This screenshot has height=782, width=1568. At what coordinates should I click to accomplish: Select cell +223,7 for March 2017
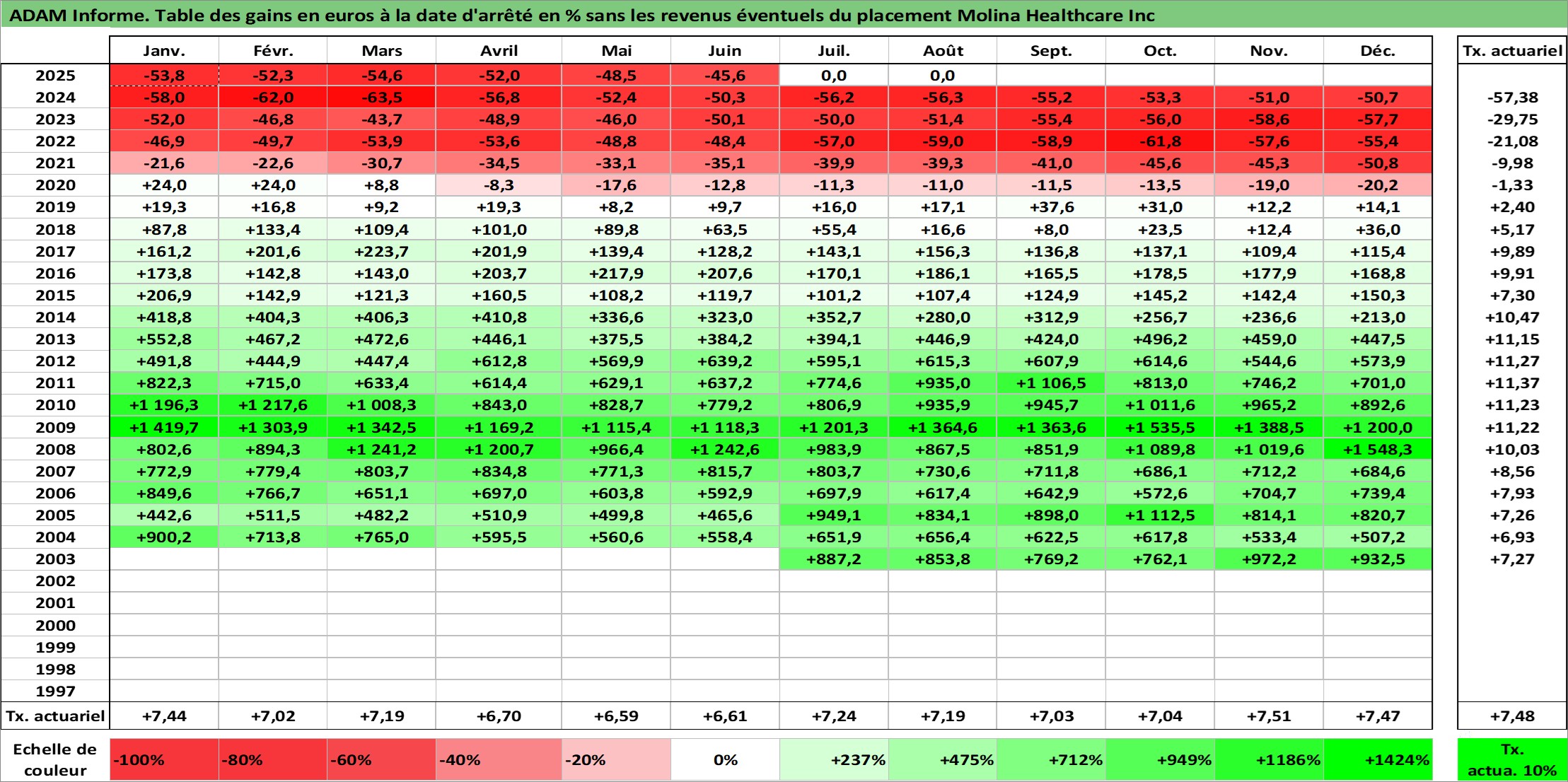pos(381,252)
